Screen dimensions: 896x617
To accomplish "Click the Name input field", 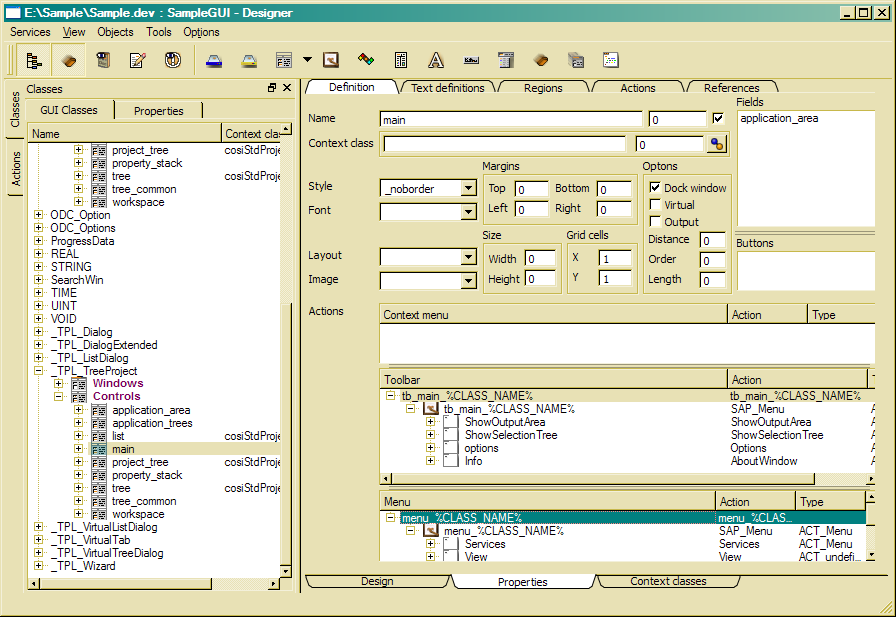I will tap(511, 119).
